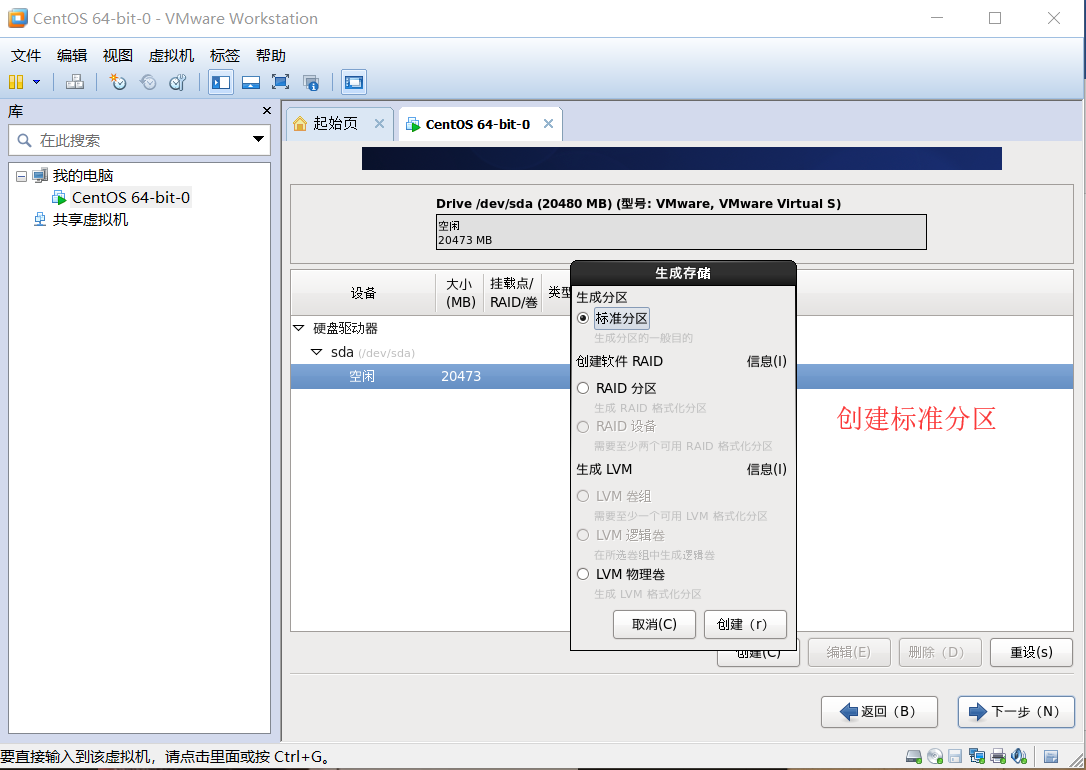The width and height of the screenshot is (1086, 770).
Task: Click 取消(C) in 生成存储 dialog
Action: pos(654,624)
